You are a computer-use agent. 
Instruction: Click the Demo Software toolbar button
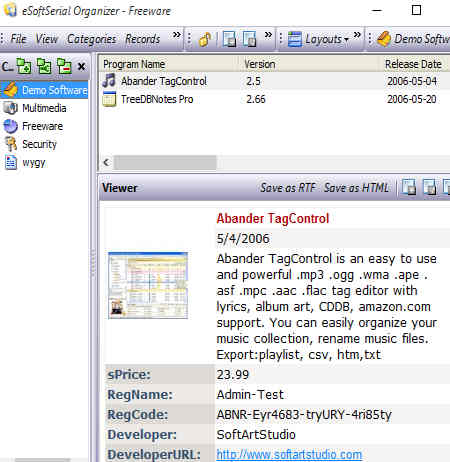(x=413, y=39)
